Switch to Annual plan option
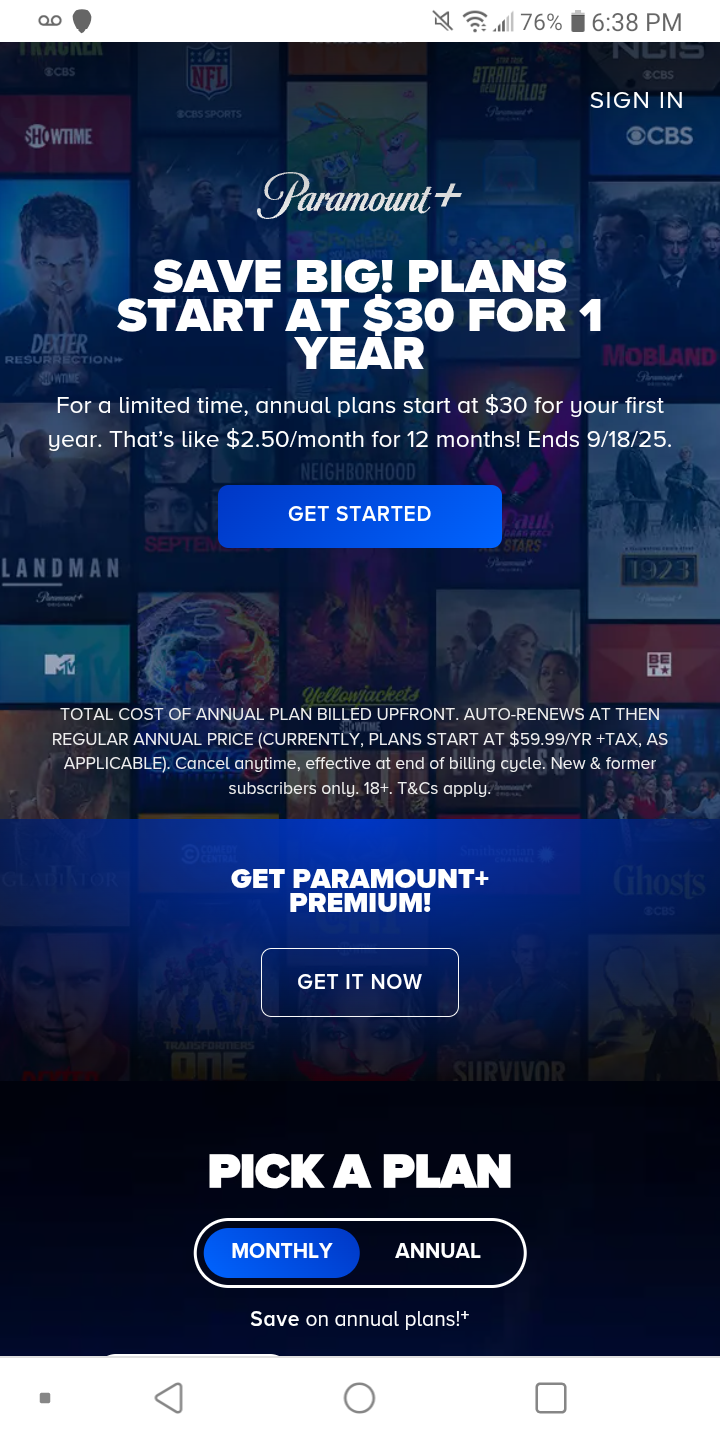 438,1251
